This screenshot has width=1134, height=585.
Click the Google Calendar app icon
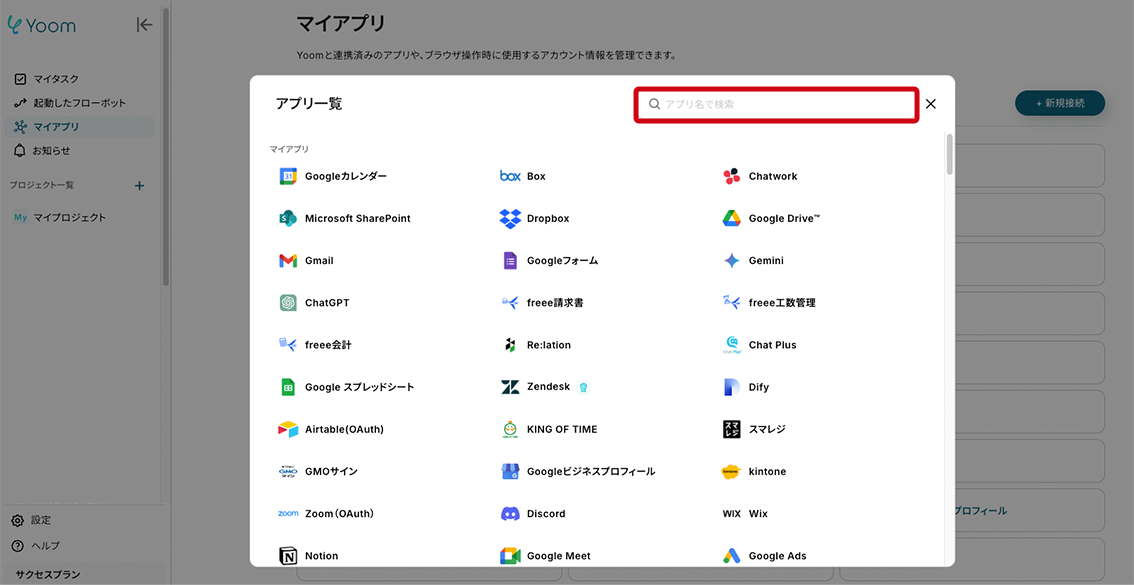tap(288, 176)
